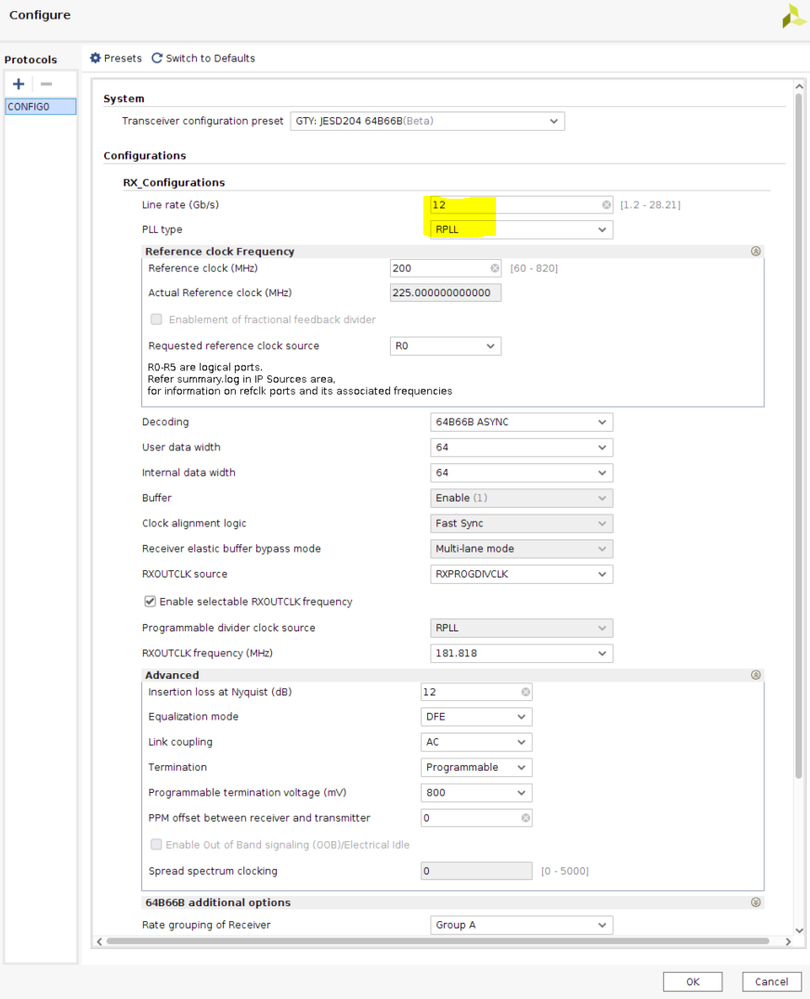Click into the Reference clock (MHz) input field
Screen dimensions: 810x999
coord(438,268)
